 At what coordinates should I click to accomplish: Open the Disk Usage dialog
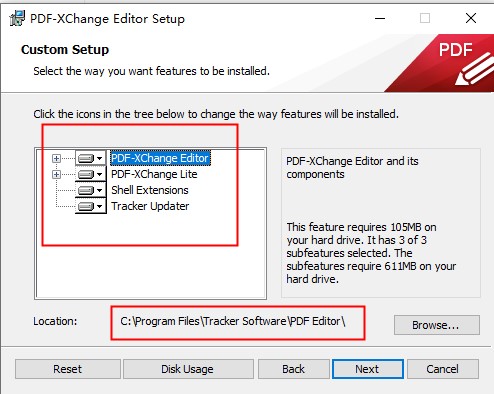[x=188, y=369]
